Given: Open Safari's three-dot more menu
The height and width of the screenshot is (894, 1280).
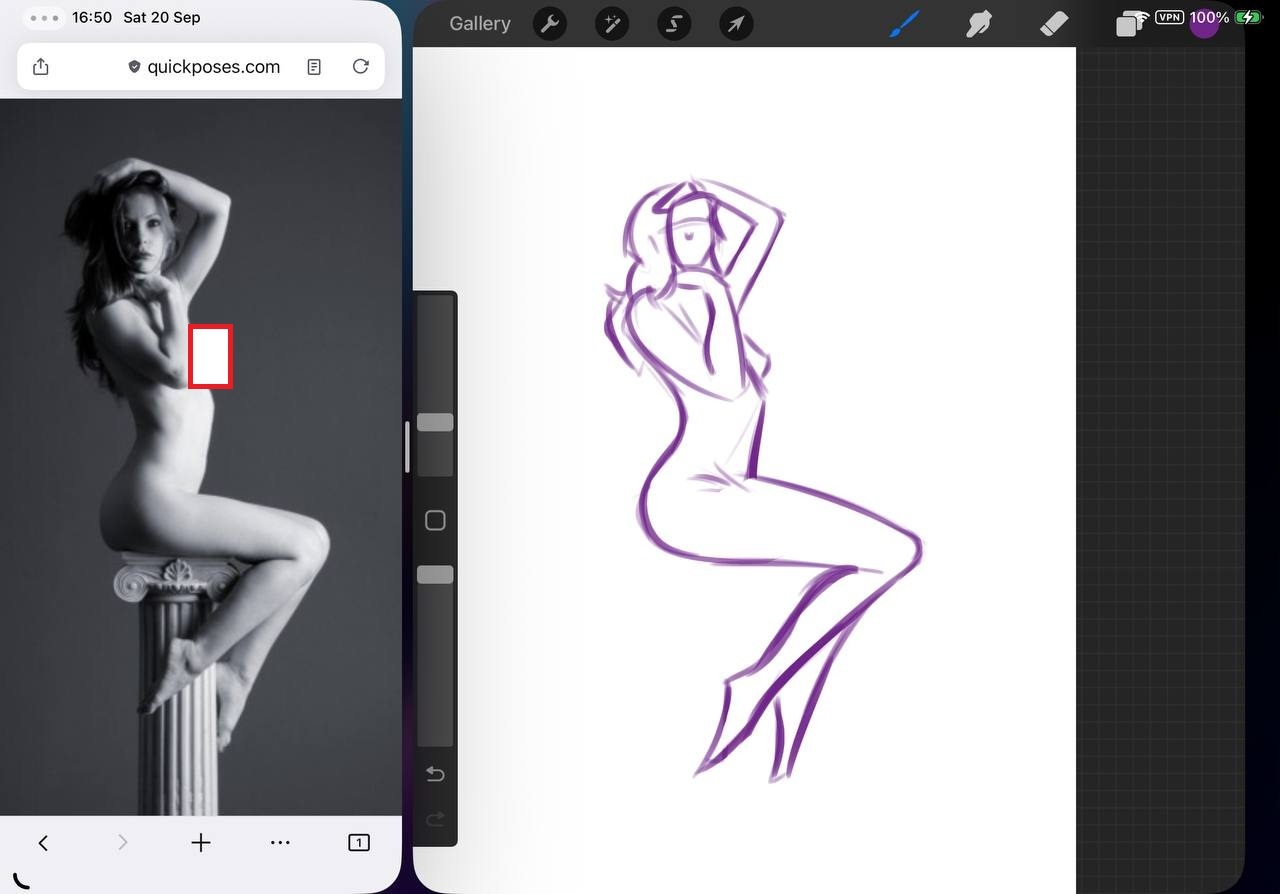Looking at the screenshot, I should pyautogui.click(x=280, y=843).
